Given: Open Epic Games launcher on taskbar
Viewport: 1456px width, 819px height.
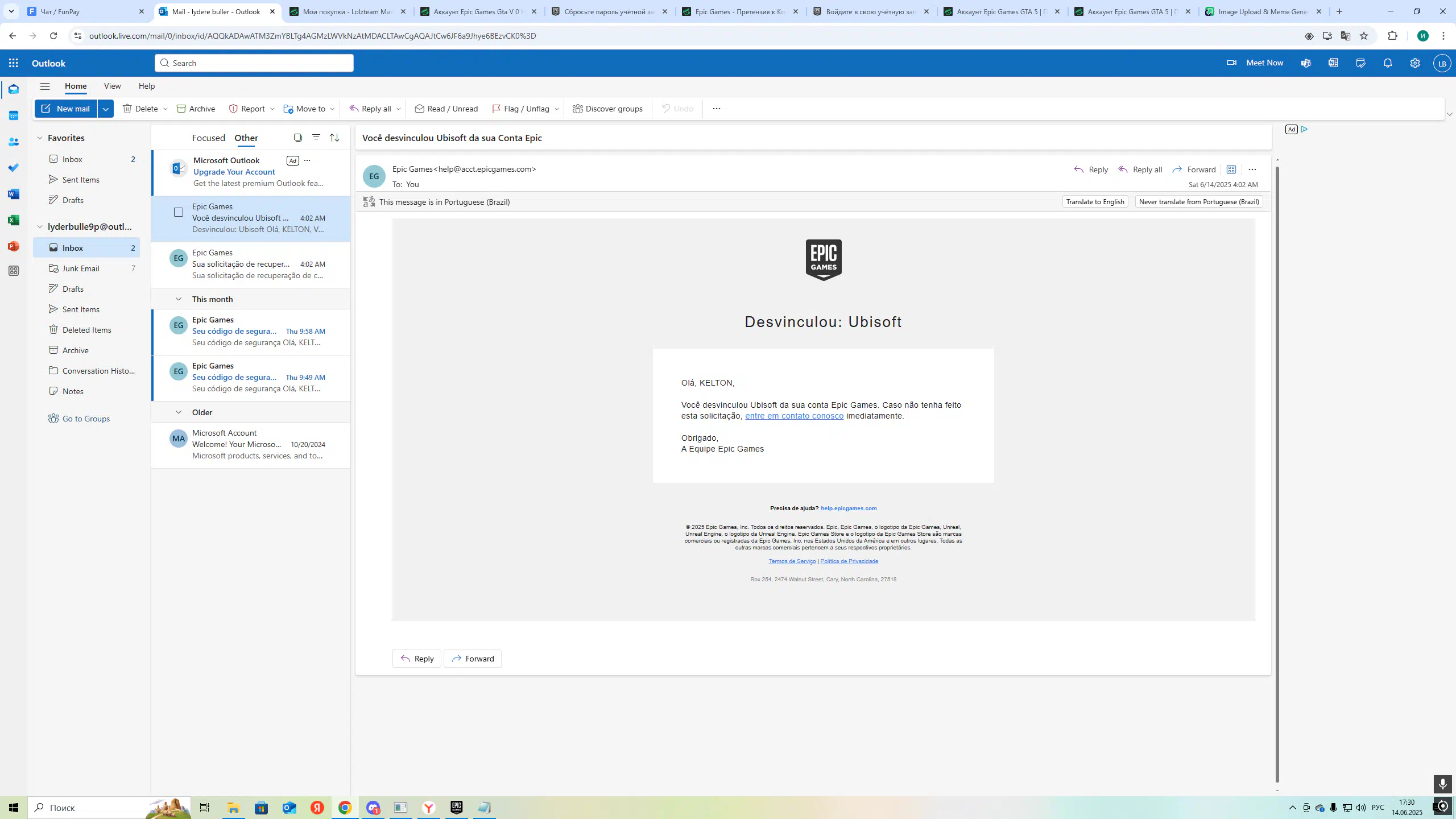Looking at the screenshot, I should tap(457, 808).
